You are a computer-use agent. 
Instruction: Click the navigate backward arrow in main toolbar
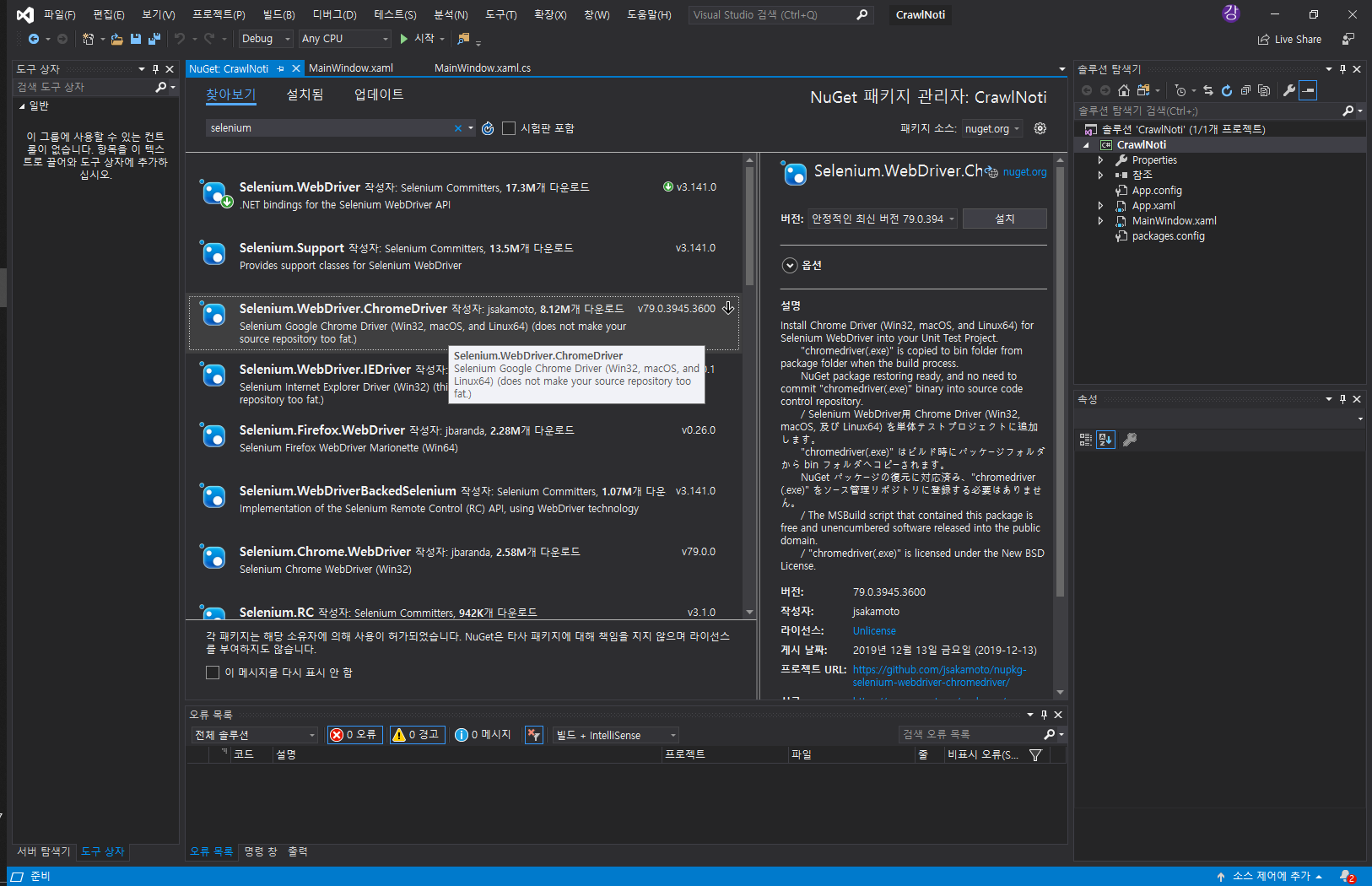[x=33, y=39]
